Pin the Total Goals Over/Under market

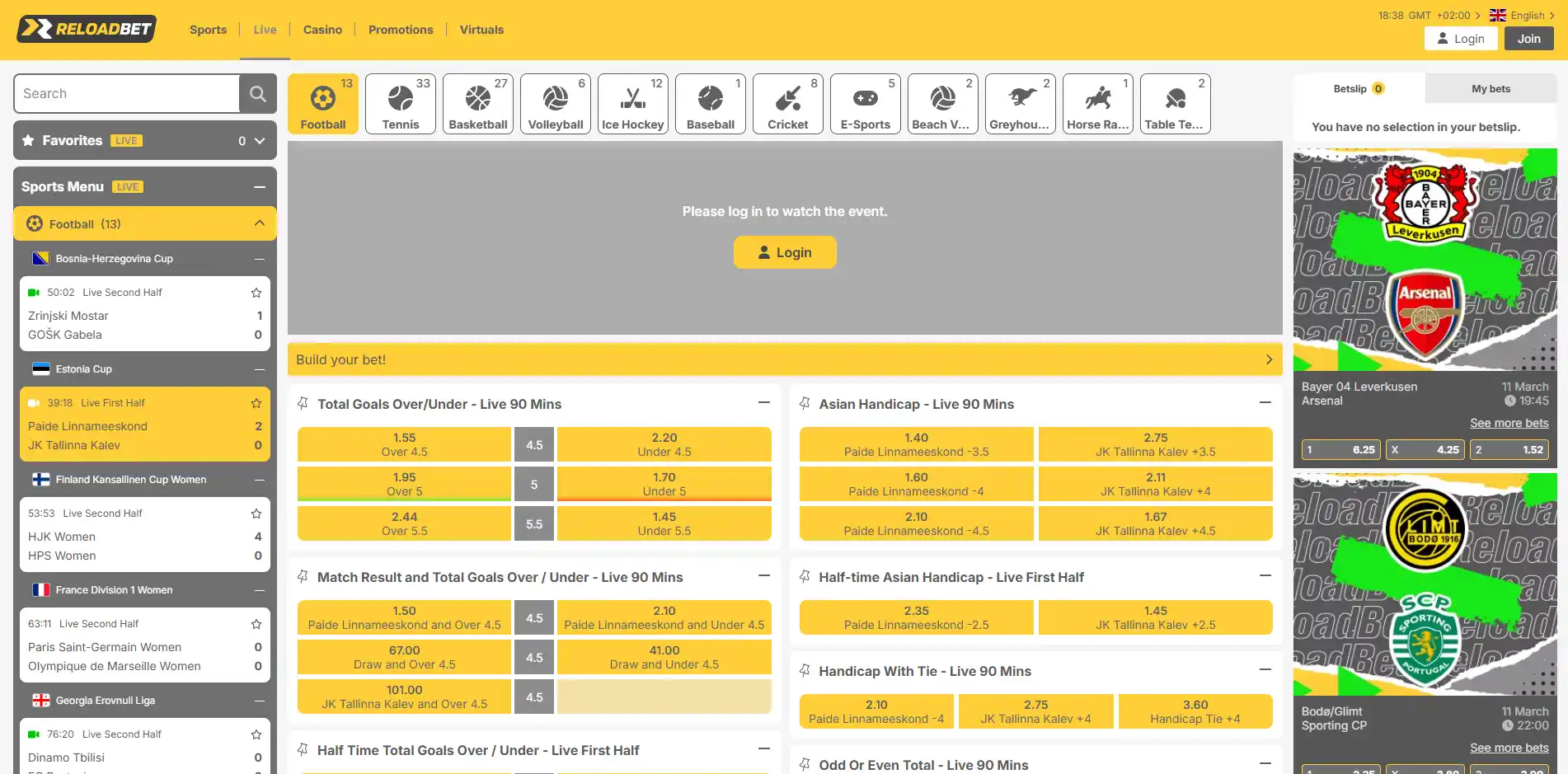tap(303, 404)
